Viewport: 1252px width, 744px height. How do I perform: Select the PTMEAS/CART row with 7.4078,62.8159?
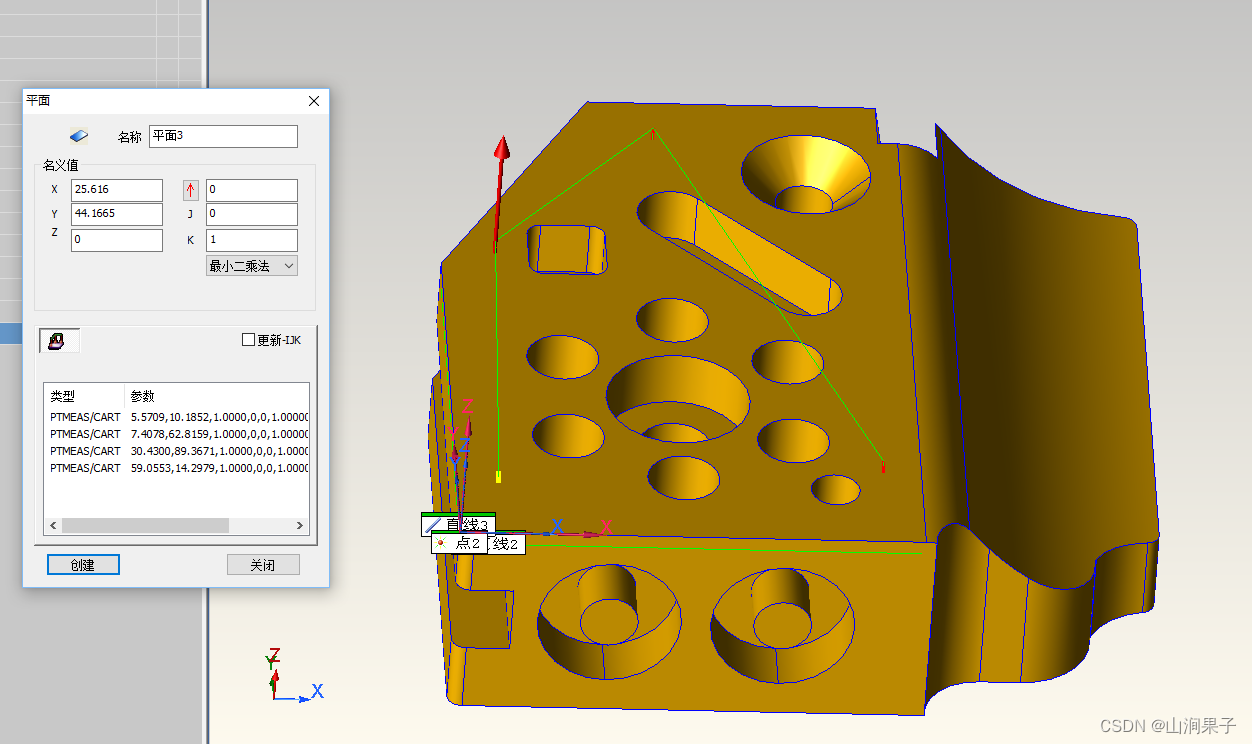(x=177, y=434)
